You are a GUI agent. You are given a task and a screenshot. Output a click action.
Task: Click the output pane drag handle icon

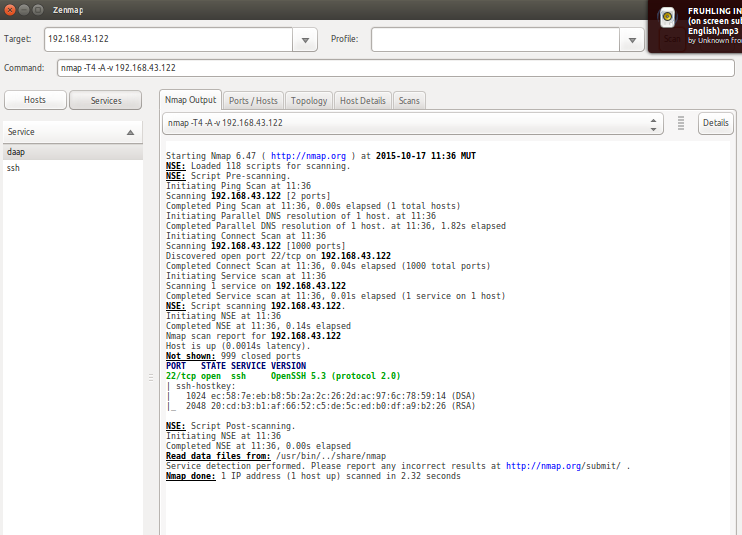[680, 123]
